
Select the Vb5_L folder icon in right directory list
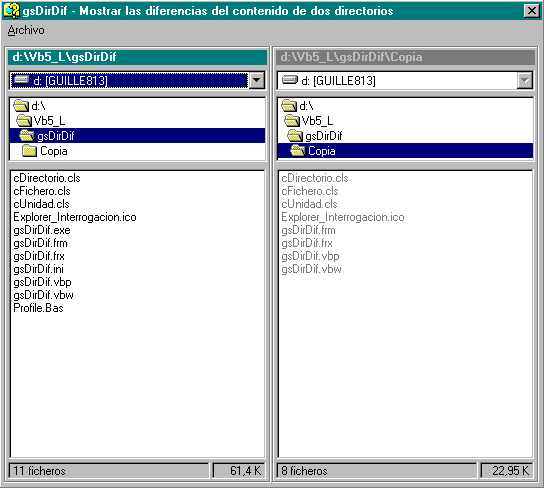pos(292,121)
